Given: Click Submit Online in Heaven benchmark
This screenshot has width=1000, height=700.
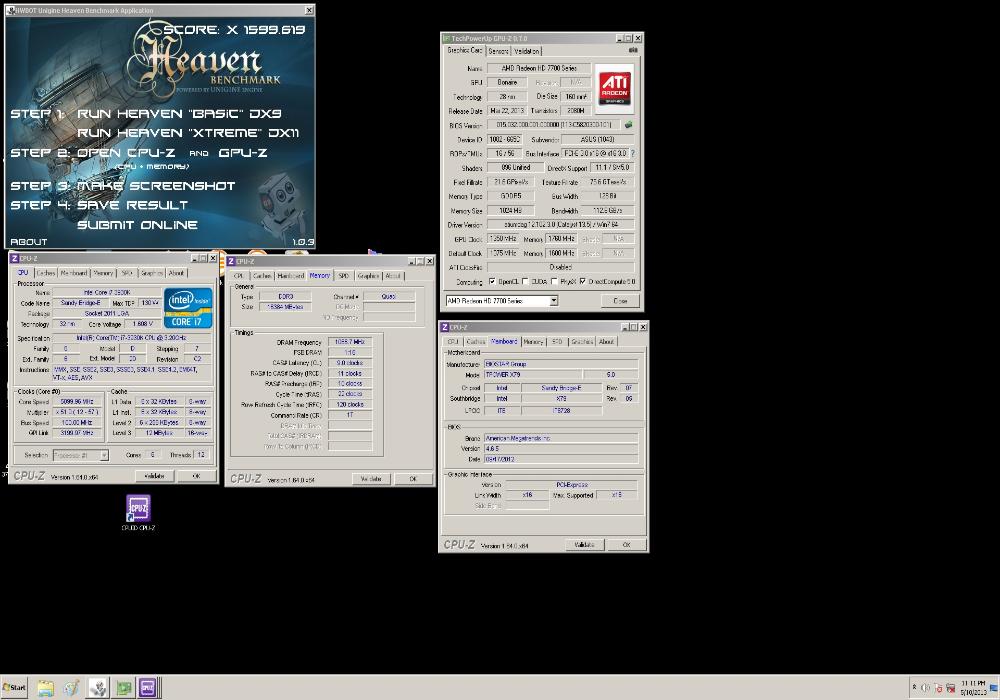Looking at the screenshot, I should pos(137,225).
